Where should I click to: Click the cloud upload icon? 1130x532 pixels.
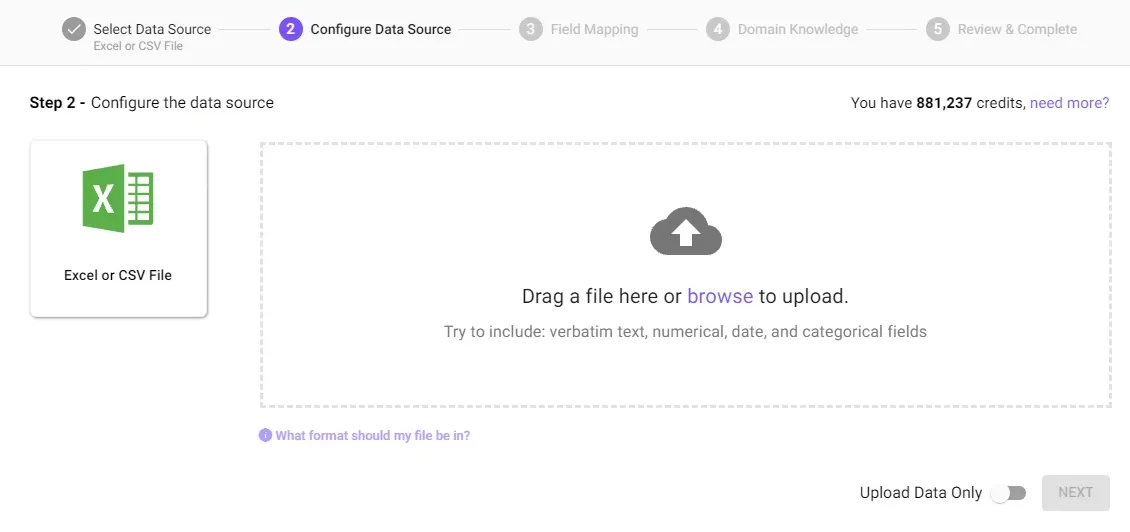point(685,231)
